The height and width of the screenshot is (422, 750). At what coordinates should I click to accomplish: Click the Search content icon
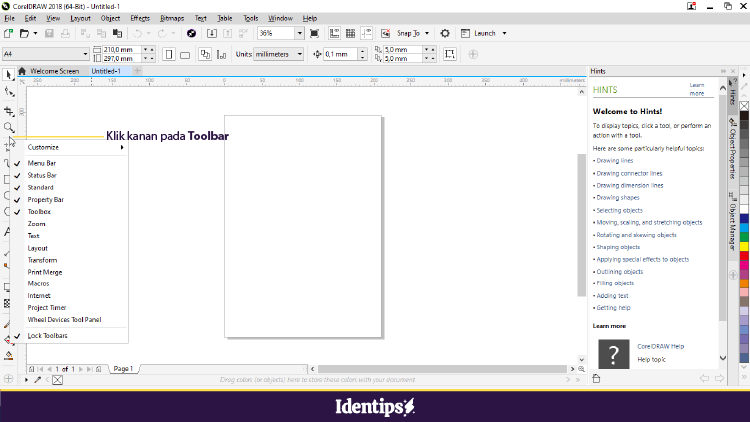coord(191,33)
